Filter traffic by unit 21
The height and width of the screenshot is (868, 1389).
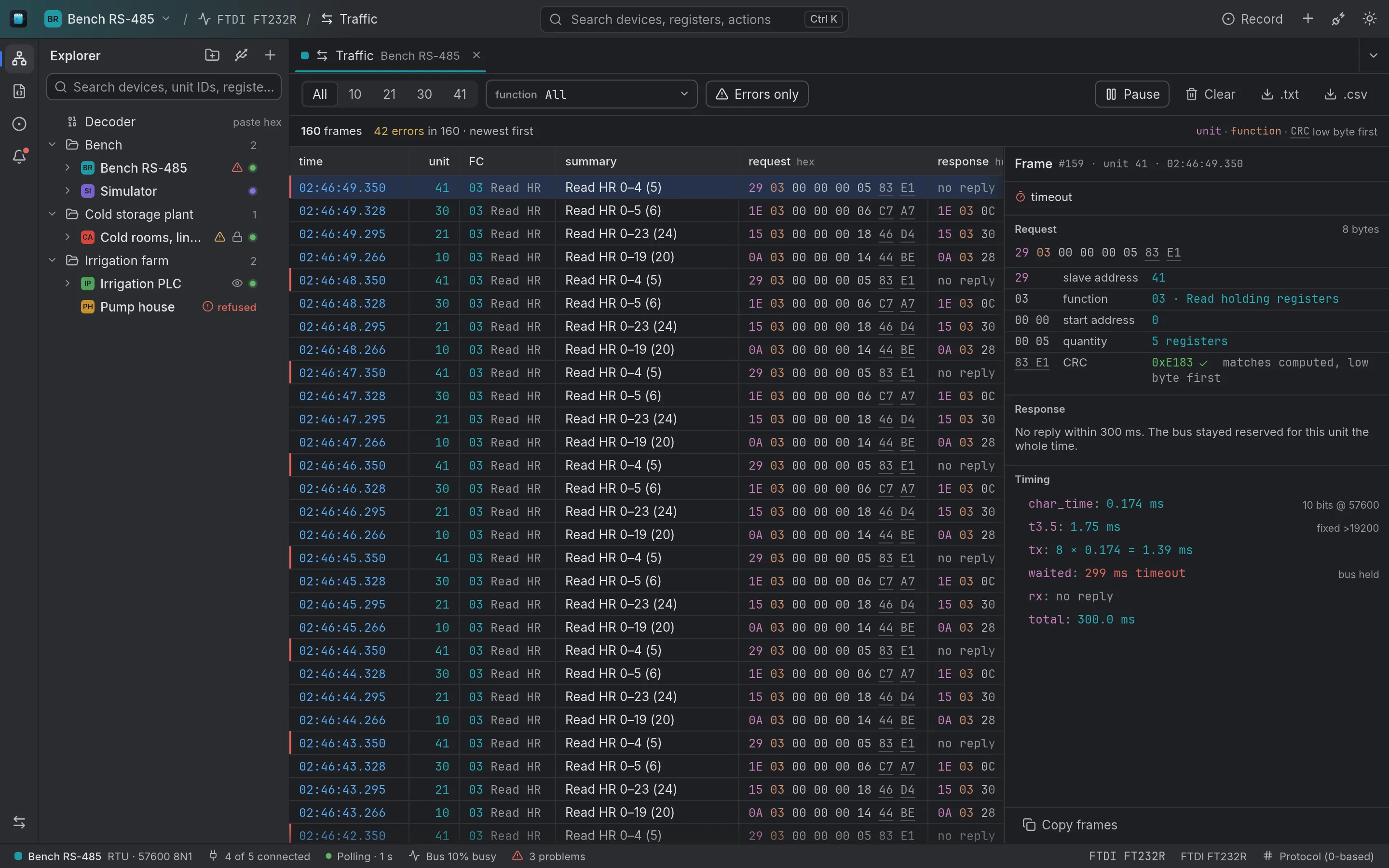coord(390,94)
